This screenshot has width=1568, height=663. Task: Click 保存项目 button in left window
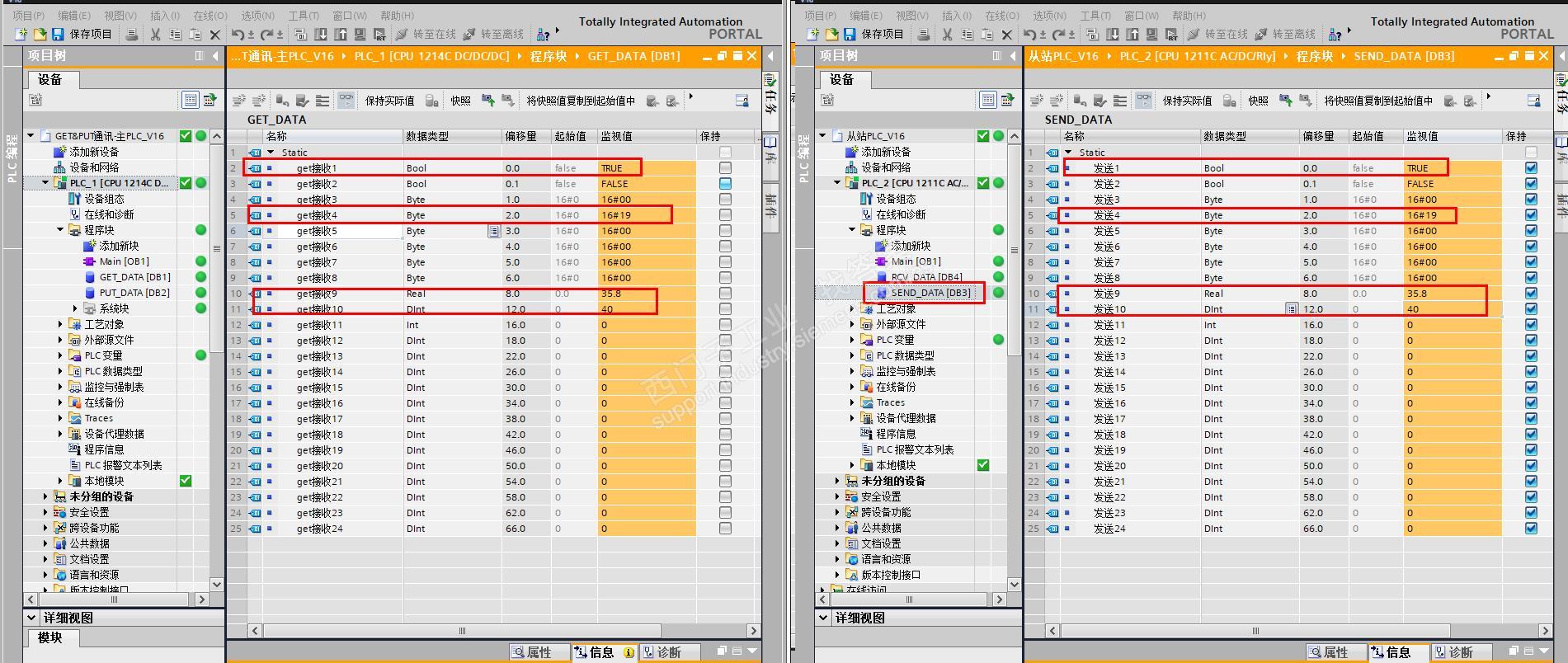[82, 35]
